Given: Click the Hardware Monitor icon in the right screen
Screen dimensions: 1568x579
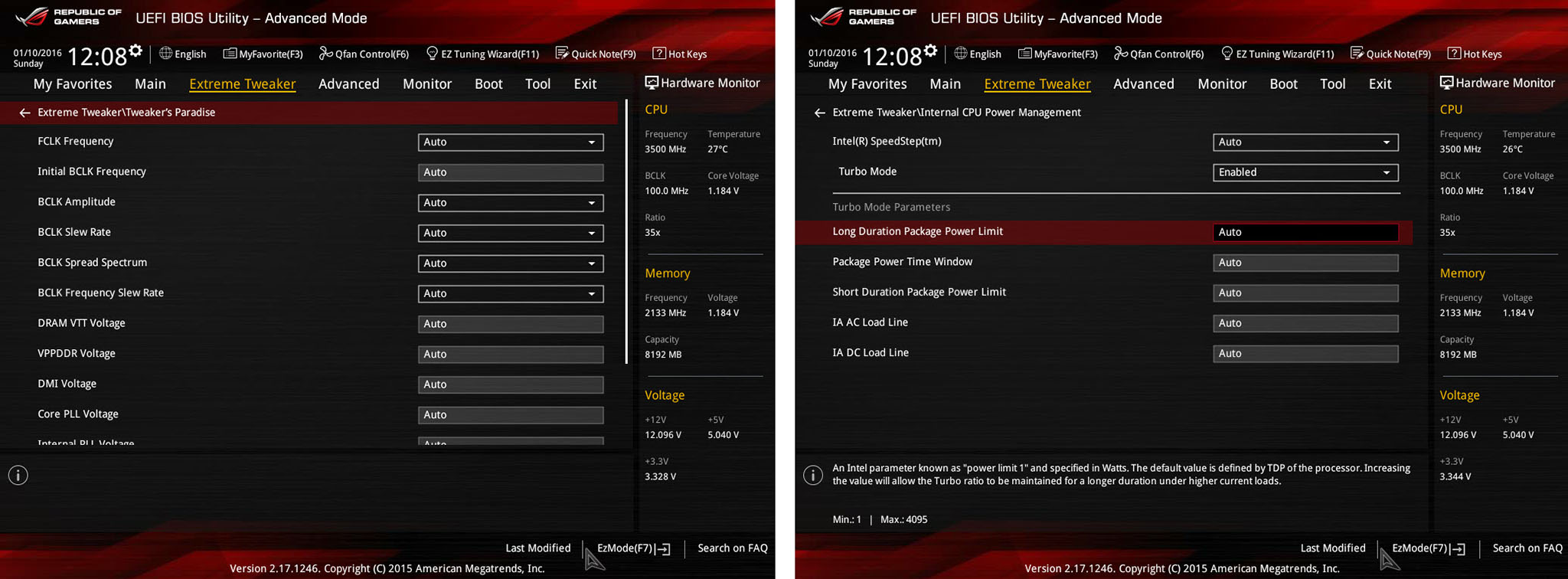Looking at the screenshot, I should pyautogui.click(x=1446, y=83).
